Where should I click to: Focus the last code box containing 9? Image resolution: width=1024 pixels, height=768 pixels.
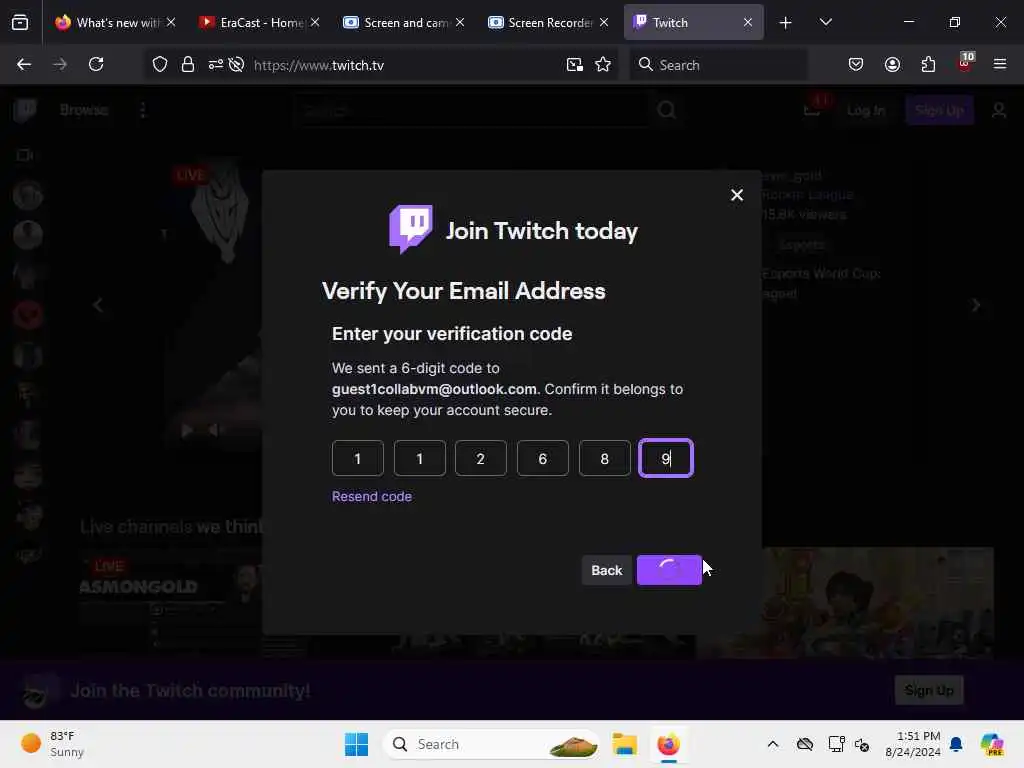click(665, 458)
